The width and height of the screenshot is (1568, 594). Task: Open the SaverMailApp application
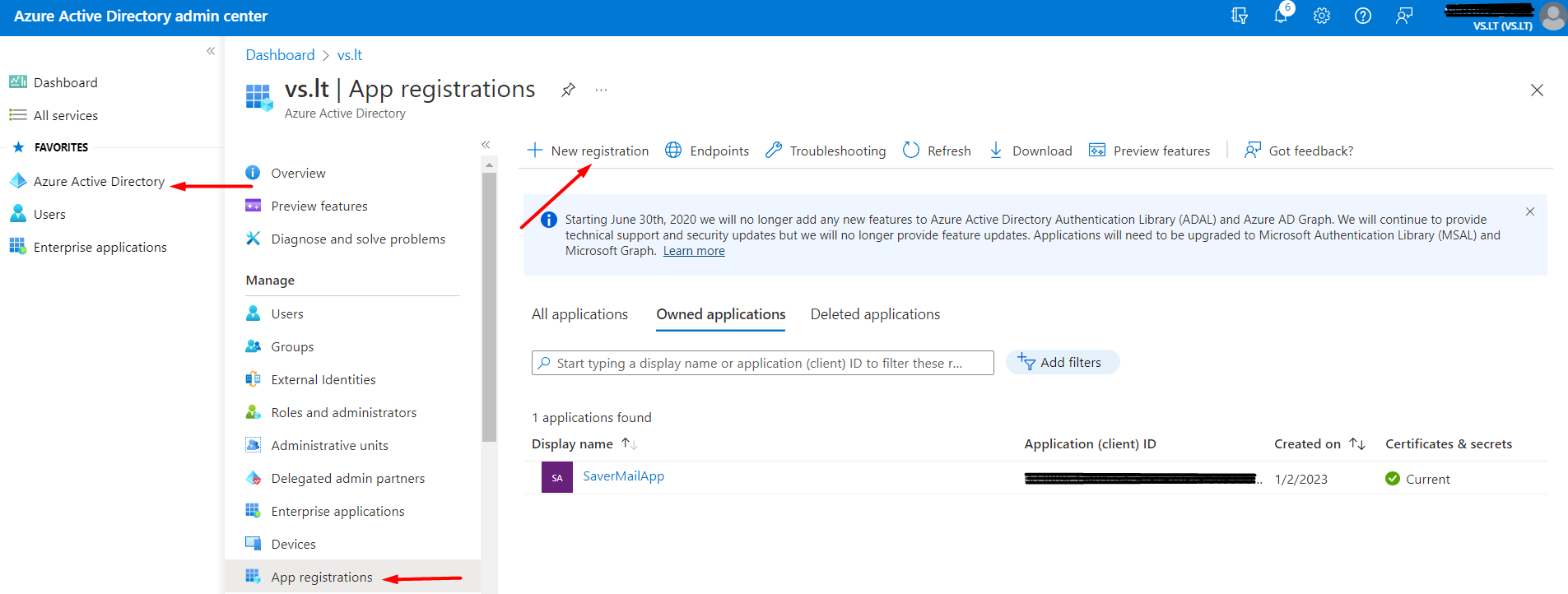point(623,476)
